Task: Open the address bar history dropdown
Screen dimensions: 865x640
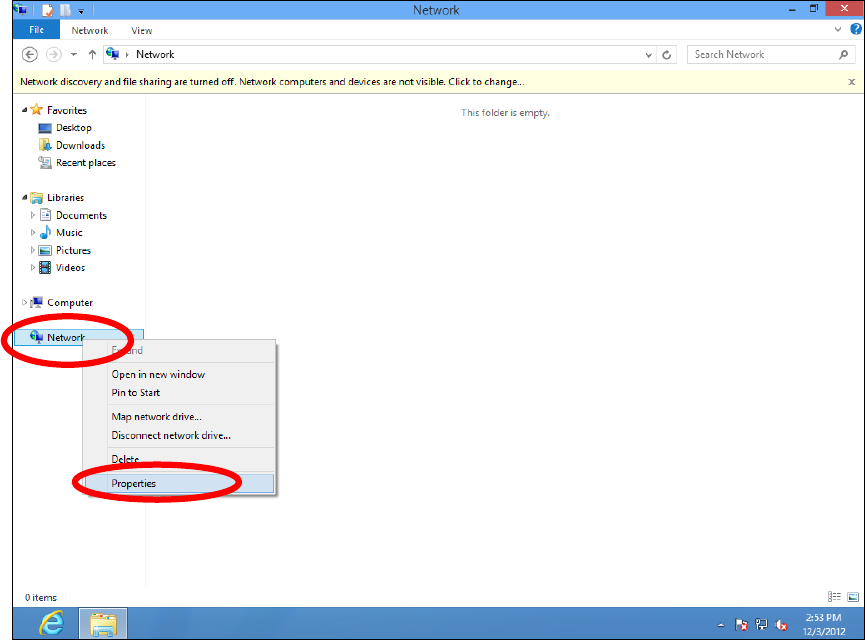Action: [648, 55]
